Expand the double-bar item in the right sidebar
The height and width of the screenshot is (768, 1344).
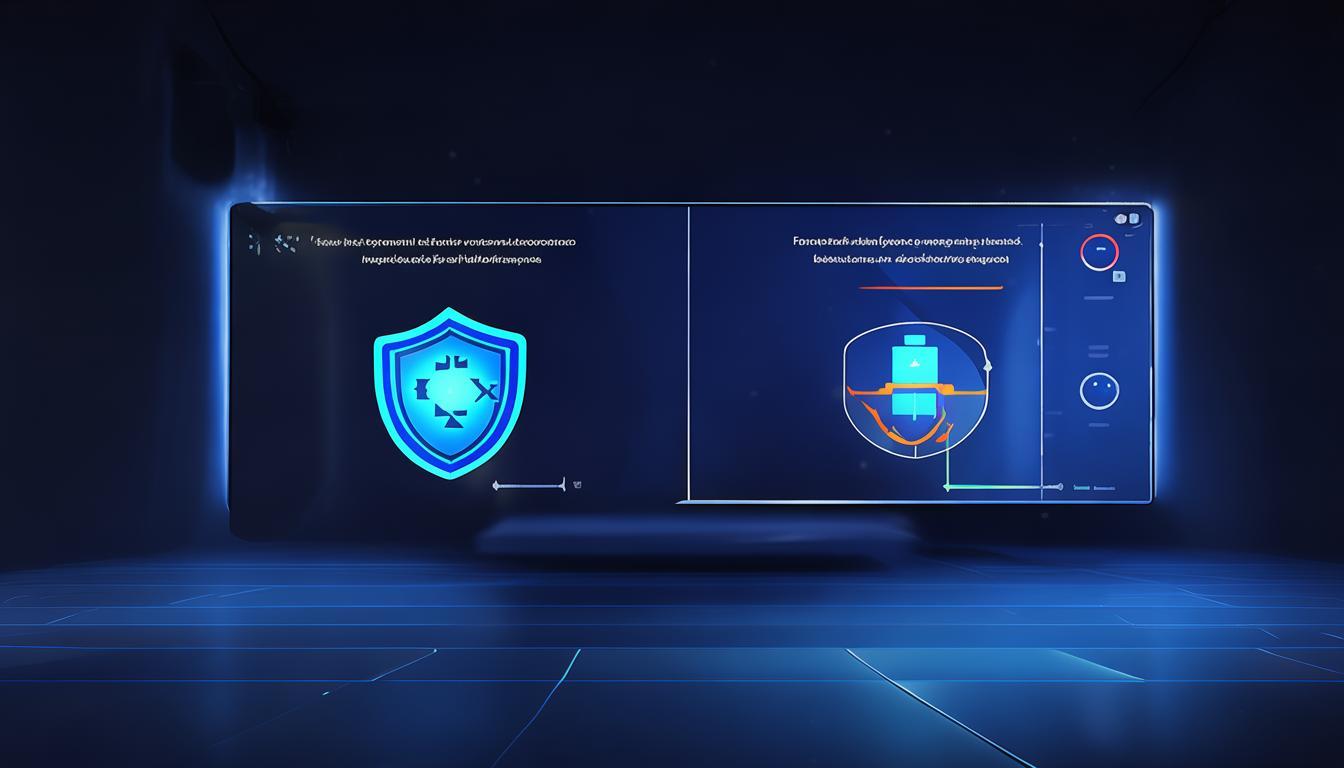[1098, 351]
